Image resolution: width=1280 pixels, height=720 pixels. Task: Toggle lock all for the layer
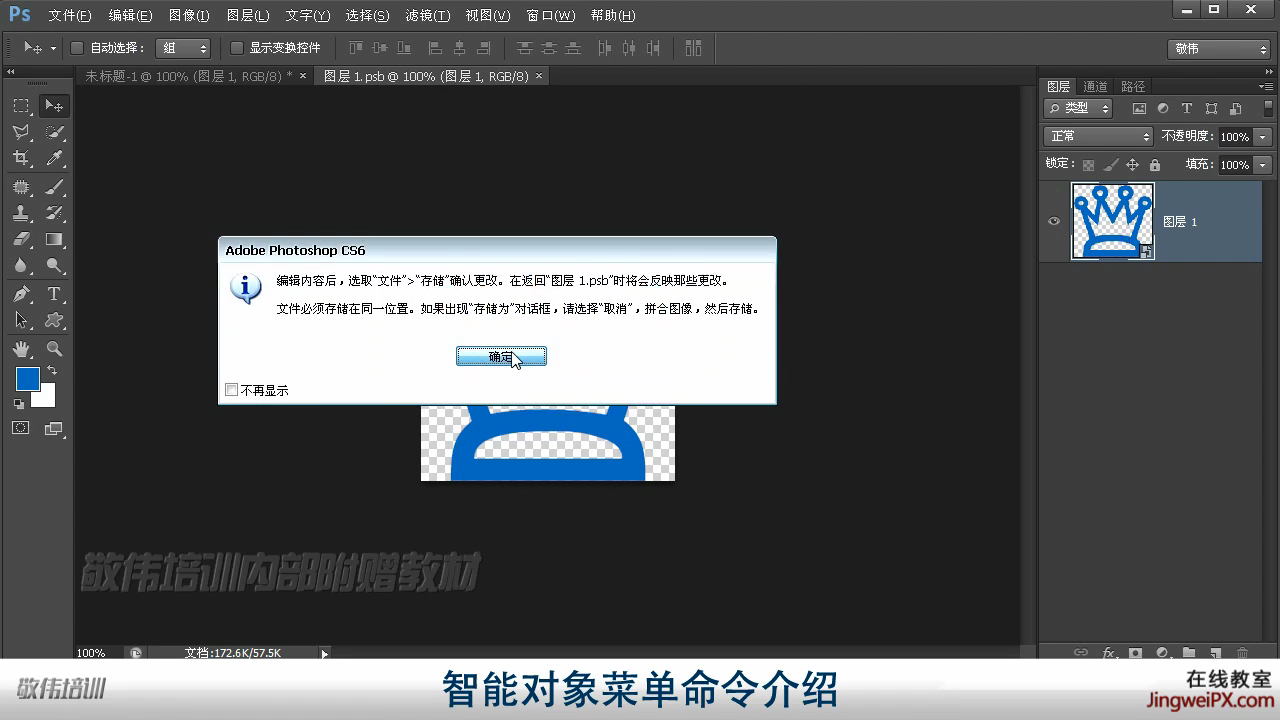point(1155,165)
